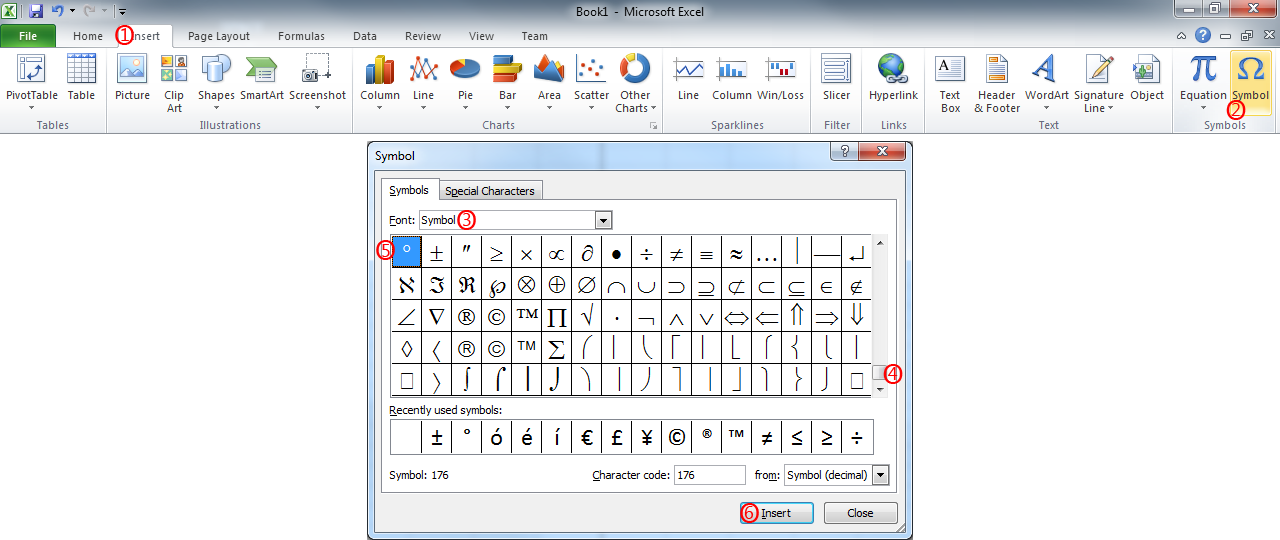
Task: Insert a Slicer
Action: pyautogui.click(x=836, y=78)
